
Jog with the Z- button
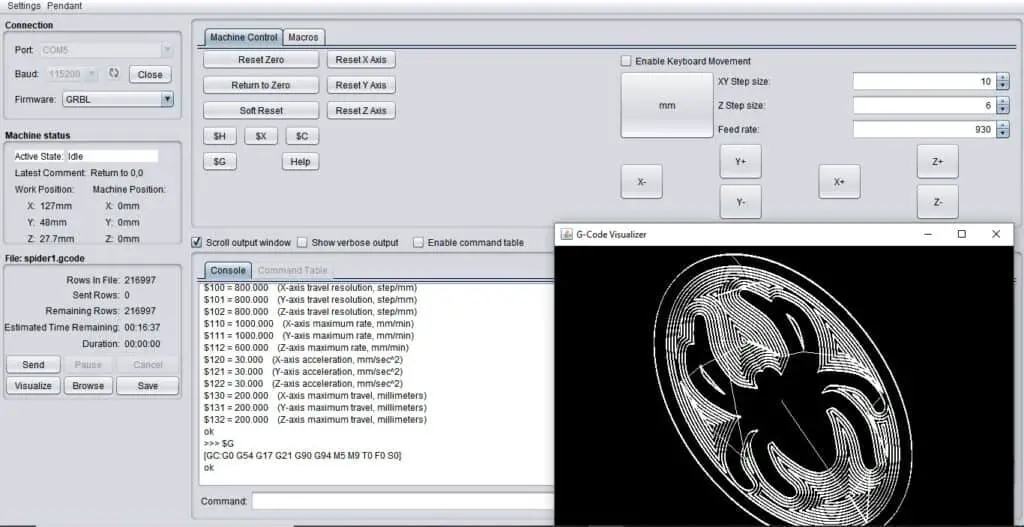click(x=937, y=202)
